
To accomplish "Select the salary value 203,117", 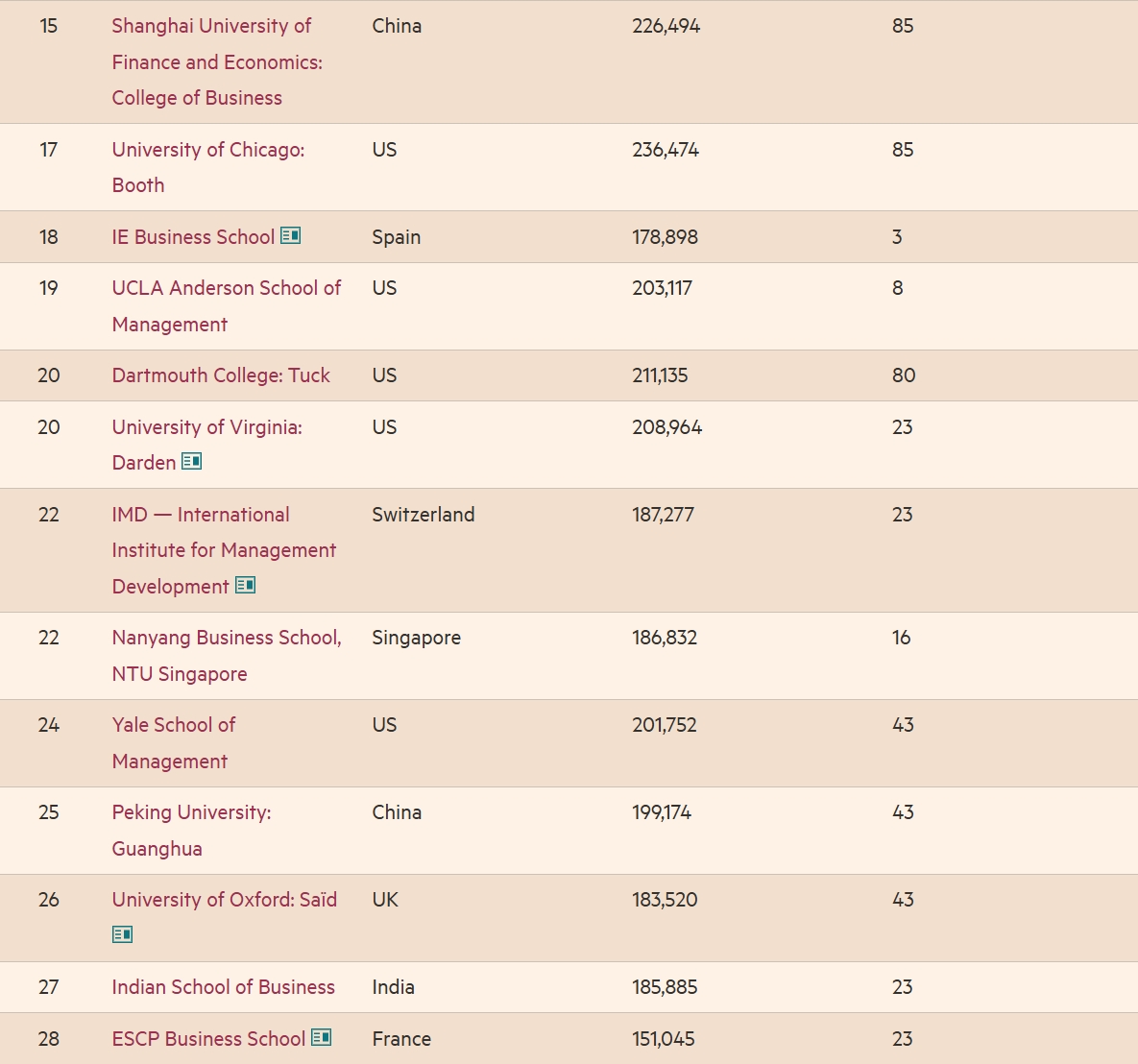I will coord(662,288).
